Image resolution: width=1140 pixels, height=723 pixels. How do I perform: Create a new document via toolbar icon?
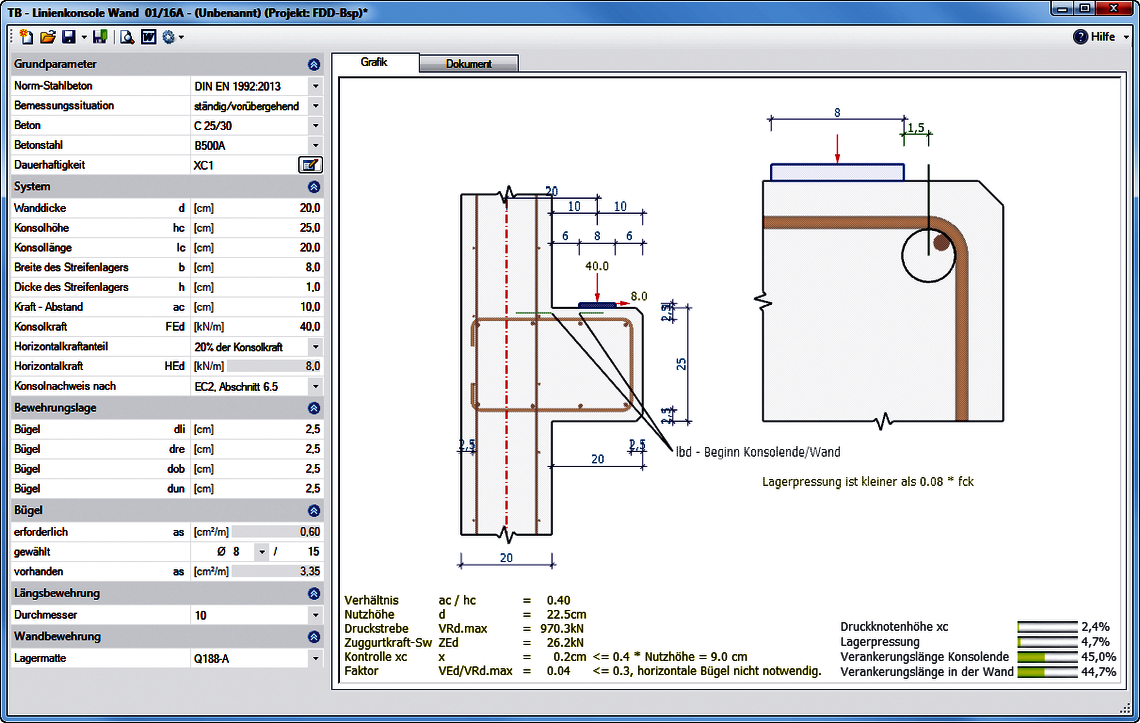pos(26,36)
